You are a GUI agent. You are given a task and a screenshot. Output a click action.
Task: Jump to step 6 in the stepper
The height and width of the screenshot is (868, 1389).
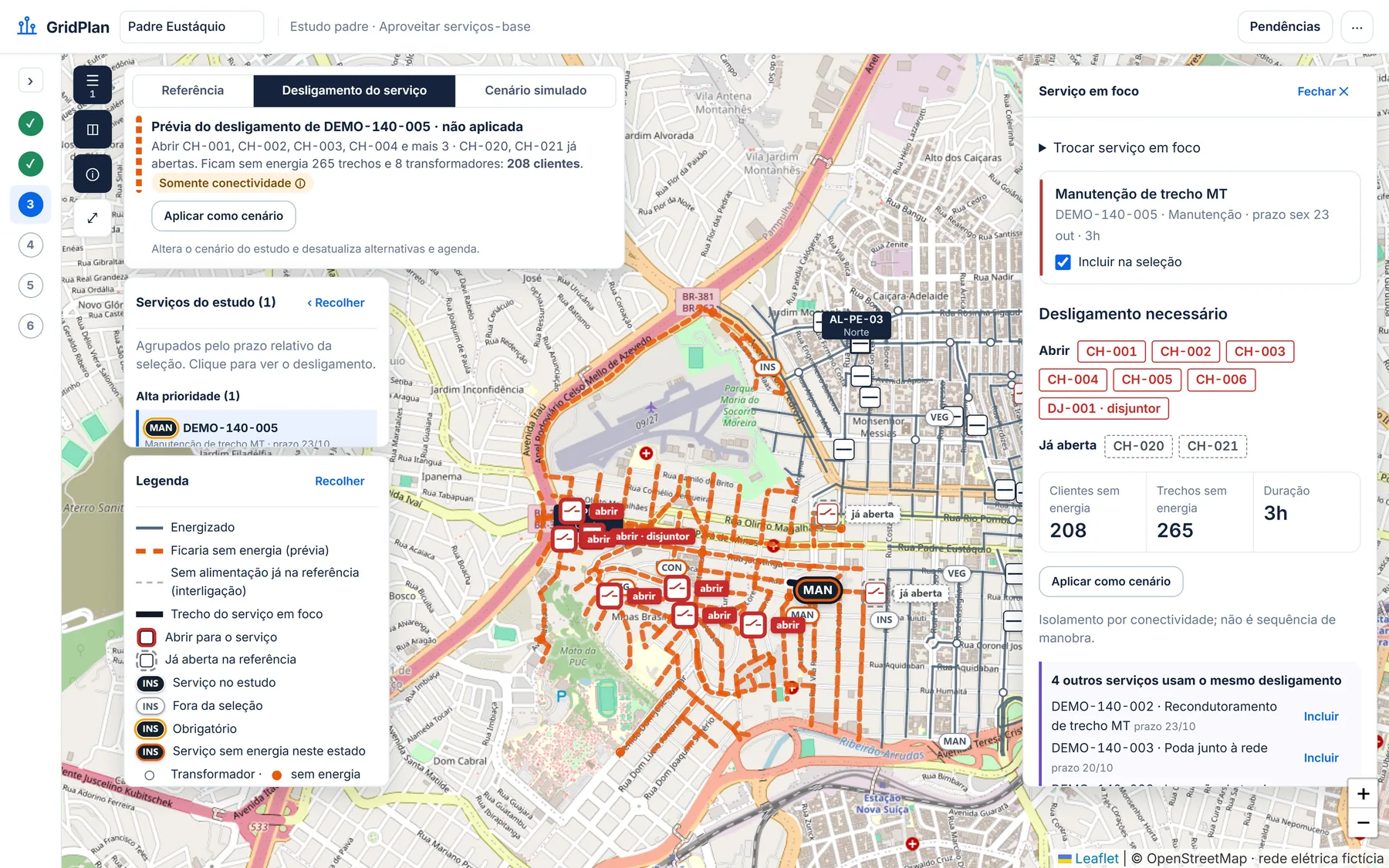point(31,326)
